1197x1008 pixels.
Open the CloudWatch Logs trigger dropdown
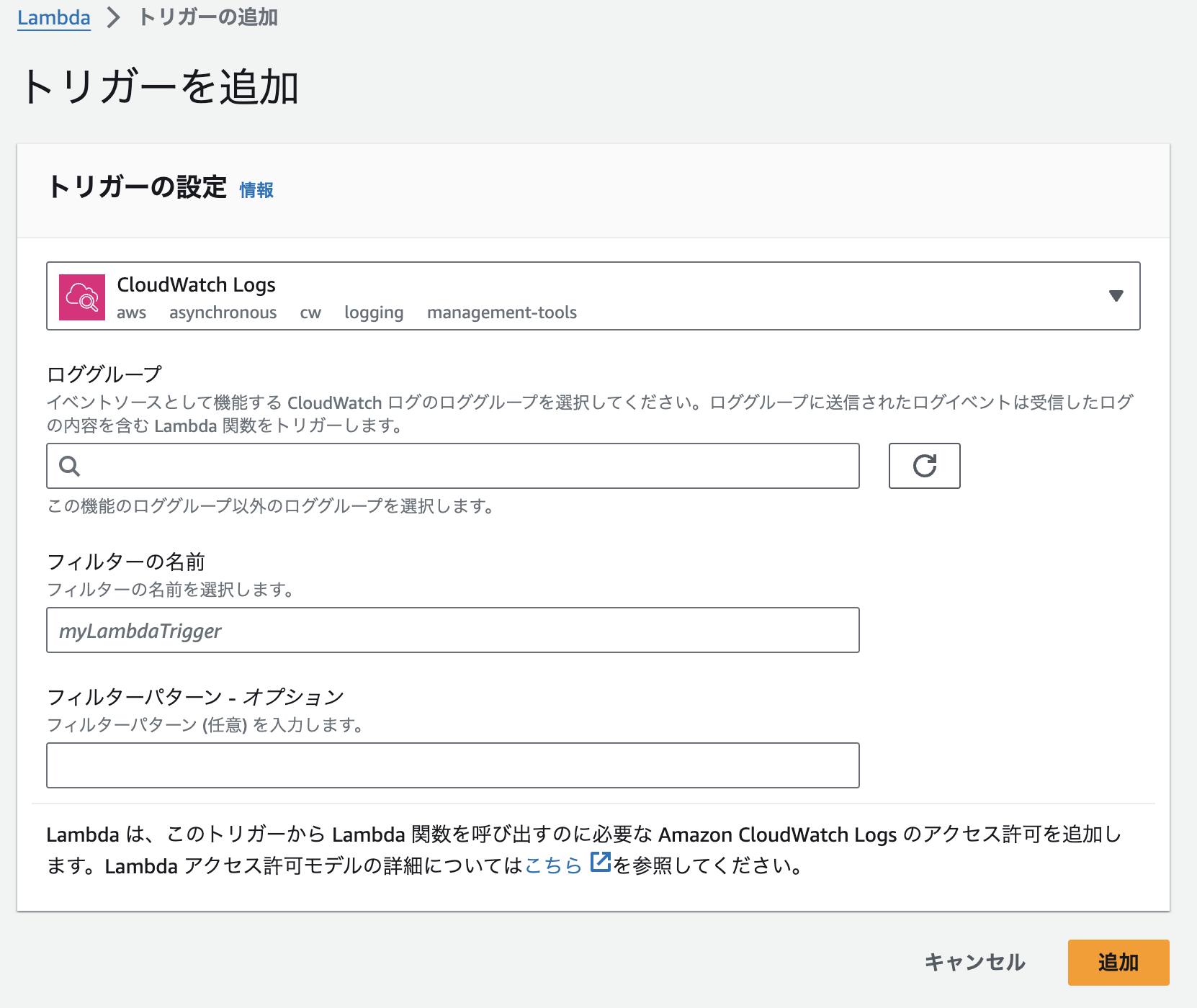pyautogui.click(x=593, y=296)
